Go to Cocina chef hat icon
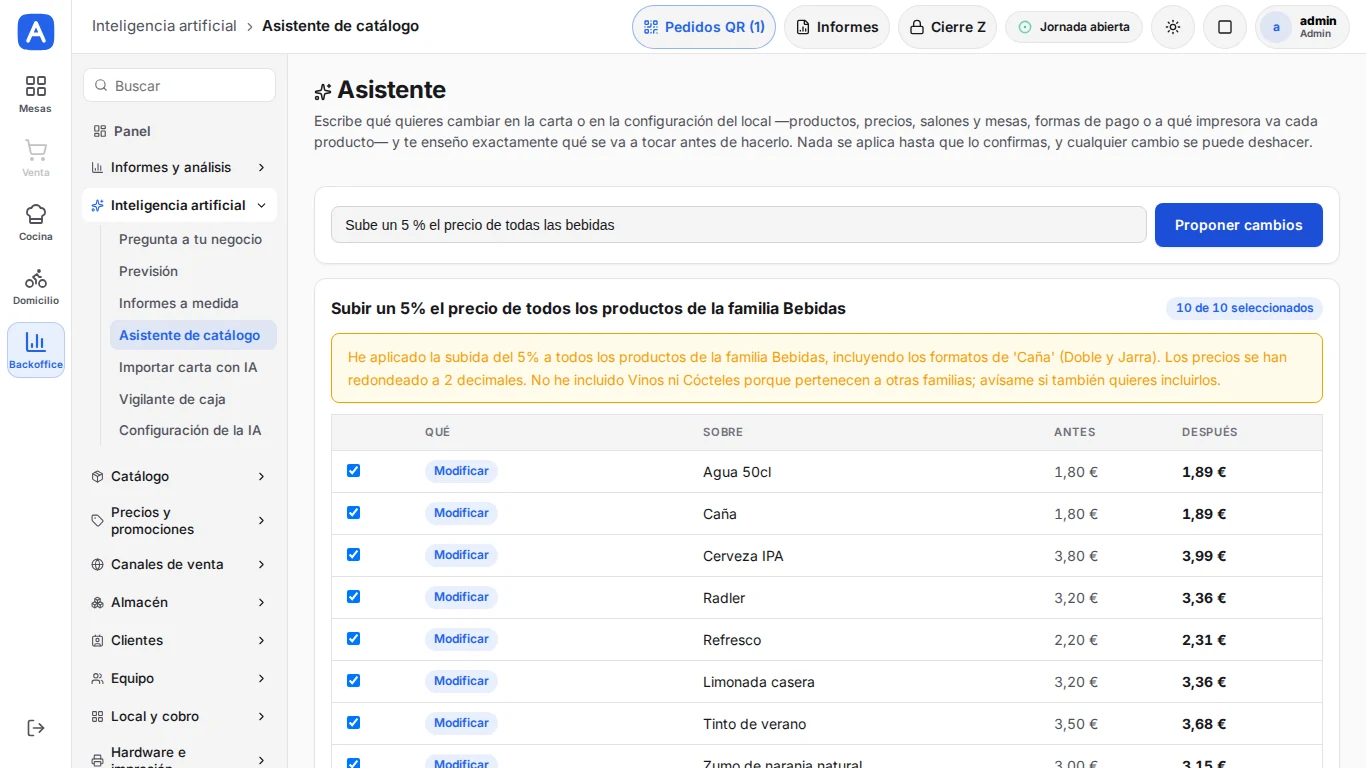Image resolution: width=1366 pixels, height=768 pixels. point(36,222)
